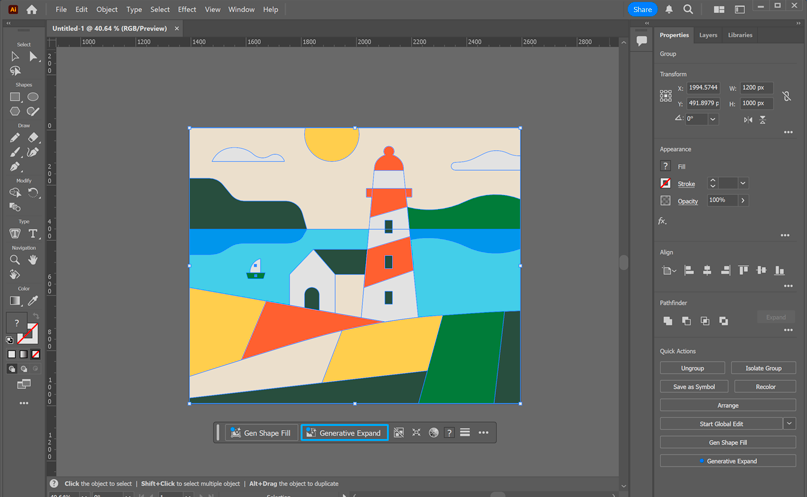The image size is (807, 497).
Task: Pick the Rectangle tool
Action: coord(15,97)
